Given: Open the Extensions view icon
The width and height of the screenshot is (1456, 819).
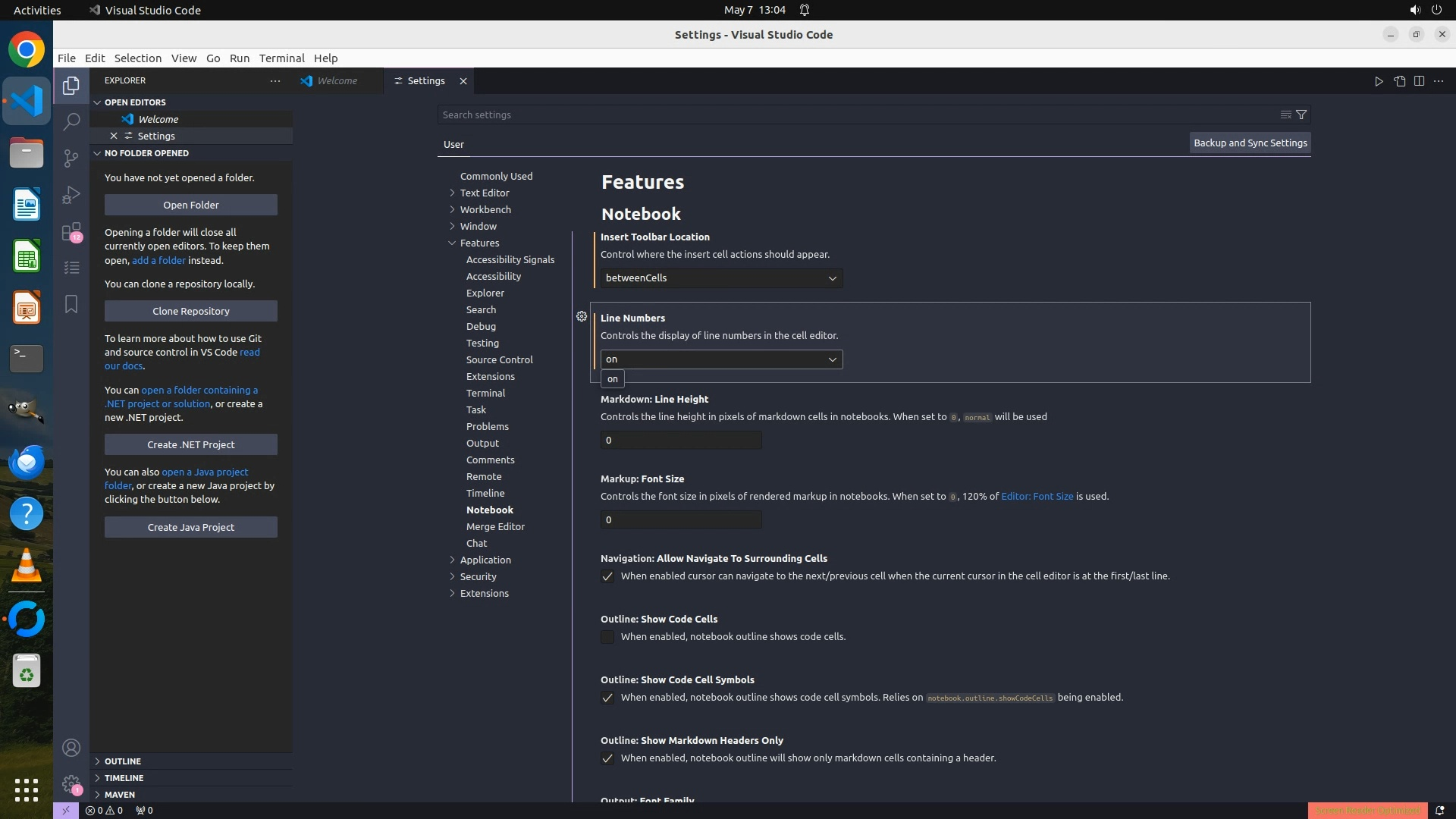Looking at the screenshot, I should pyautogui.click(x=71, y=231).
